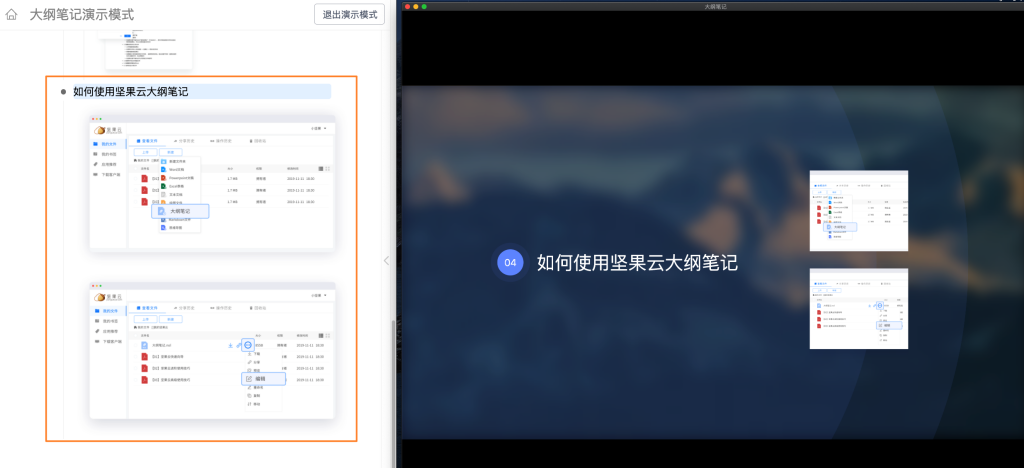Open the upper outline screenshot showing new-file menu
The image size is (1024, 468).
pyautogui.click(x=212, y=183)
